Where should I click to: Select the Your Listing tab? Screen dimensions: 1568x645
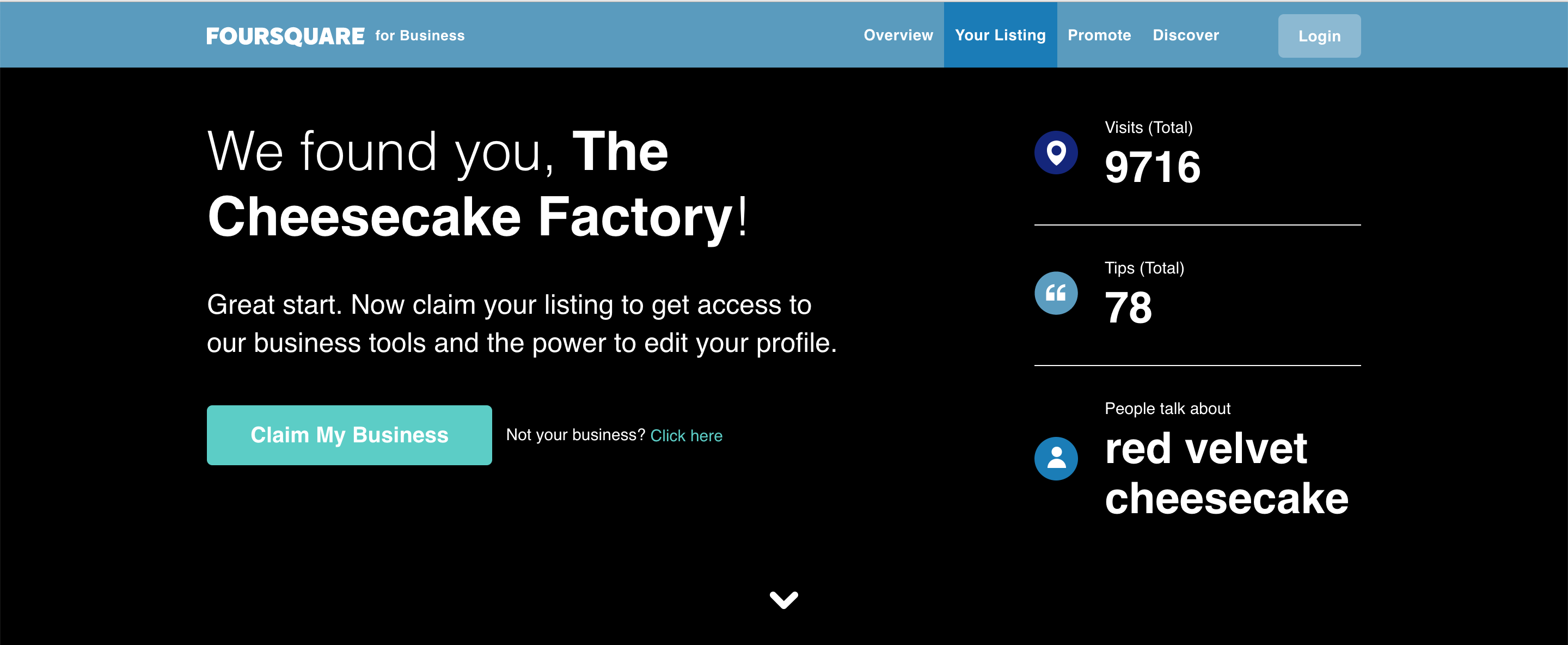1000,35
